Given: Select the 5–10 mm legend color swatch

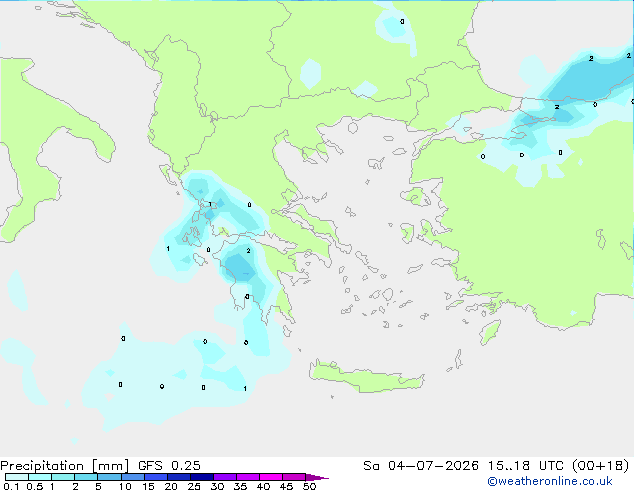Looking at the screenshot, I should tap(110, 477).
